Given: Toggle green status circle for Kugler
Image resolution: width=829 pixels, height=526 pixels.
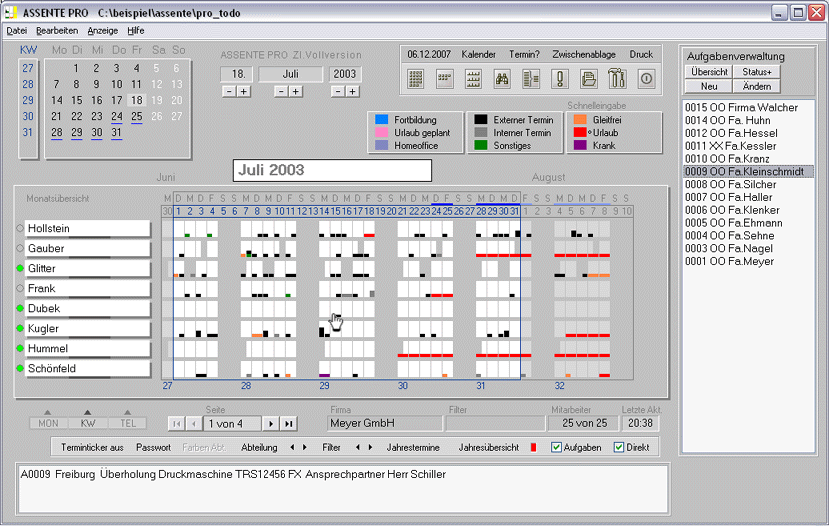Looking at the screenshot, I should coord(20,328).
